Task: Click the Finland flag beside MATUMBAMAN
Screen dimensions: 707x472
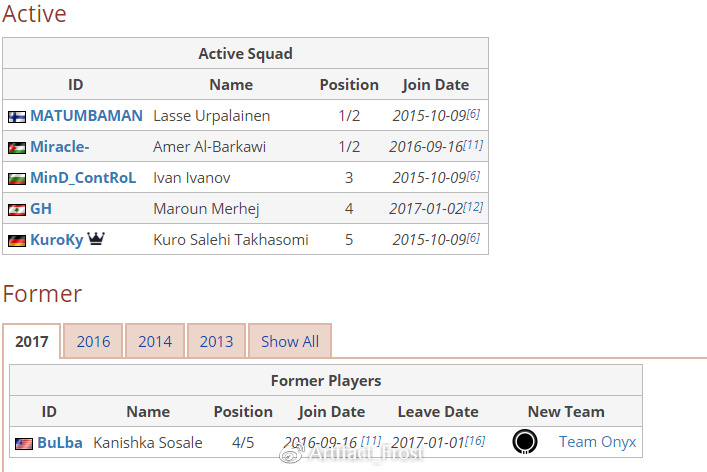Action: pos(17,116)
